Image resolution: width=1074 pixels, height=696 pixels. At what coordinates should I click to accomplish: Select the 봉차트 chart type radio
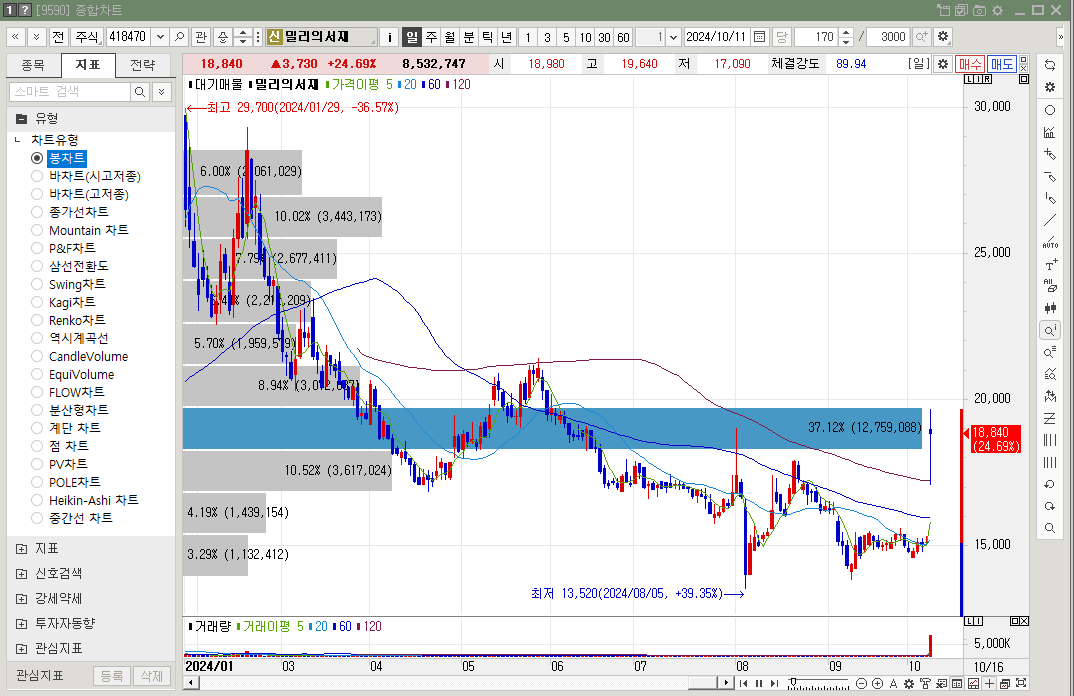[37, 158]
